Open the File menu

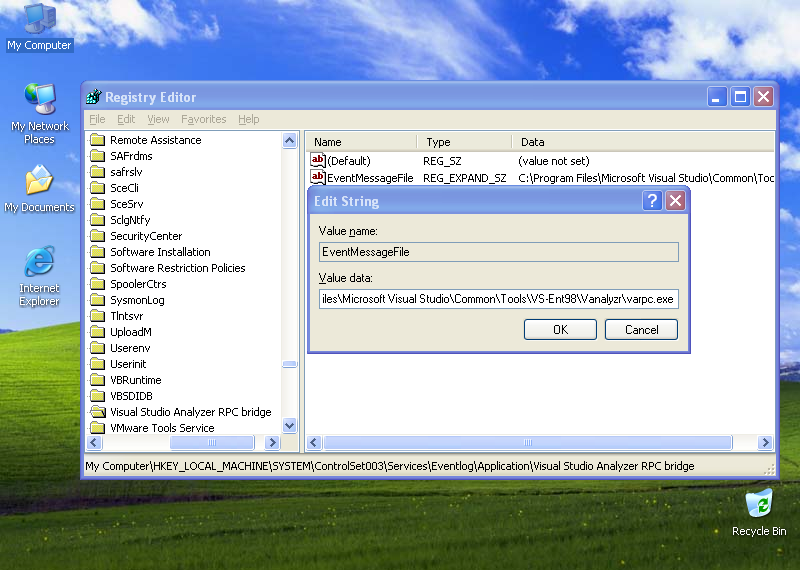tap(97, 119)
